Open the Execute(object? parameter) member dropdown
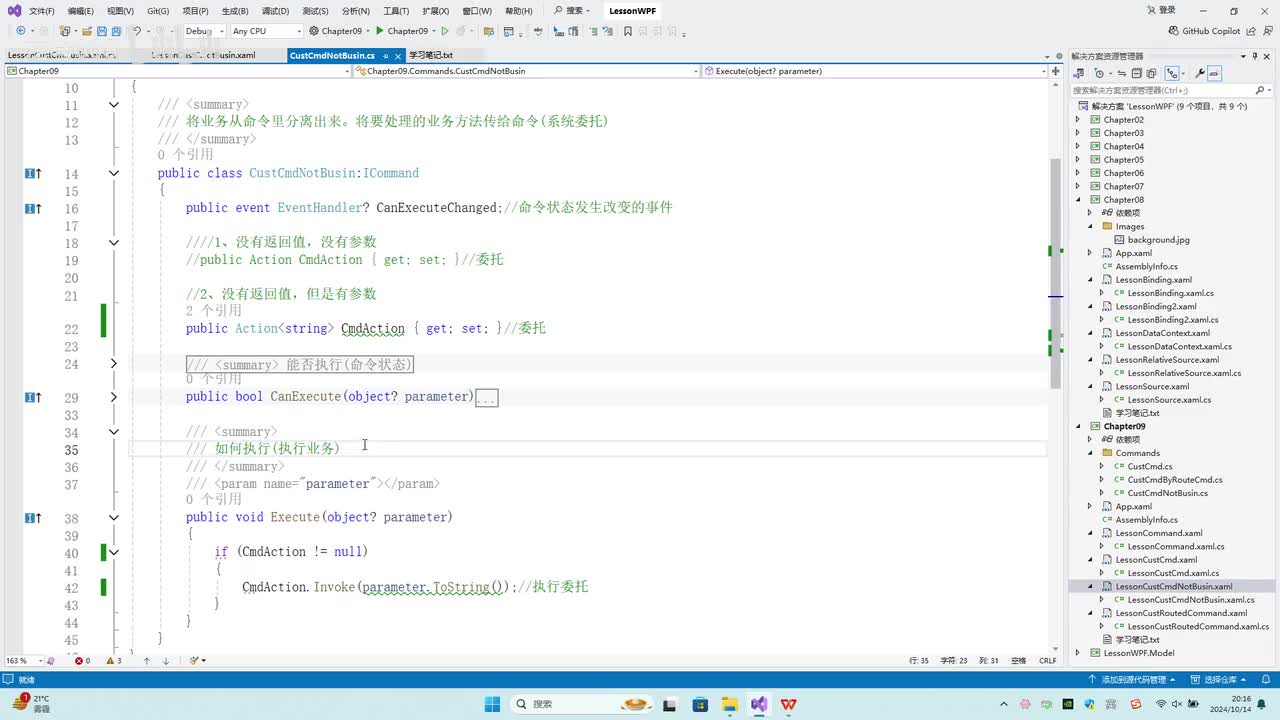 tap(875, 71)
